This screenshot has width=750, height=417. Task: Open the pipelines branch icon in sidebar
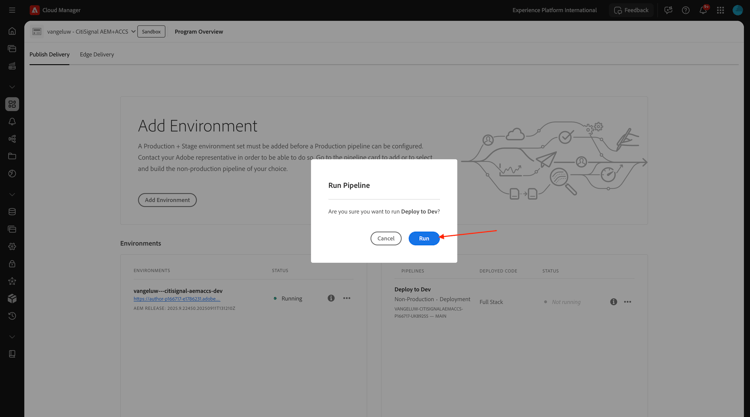point(12,139)
